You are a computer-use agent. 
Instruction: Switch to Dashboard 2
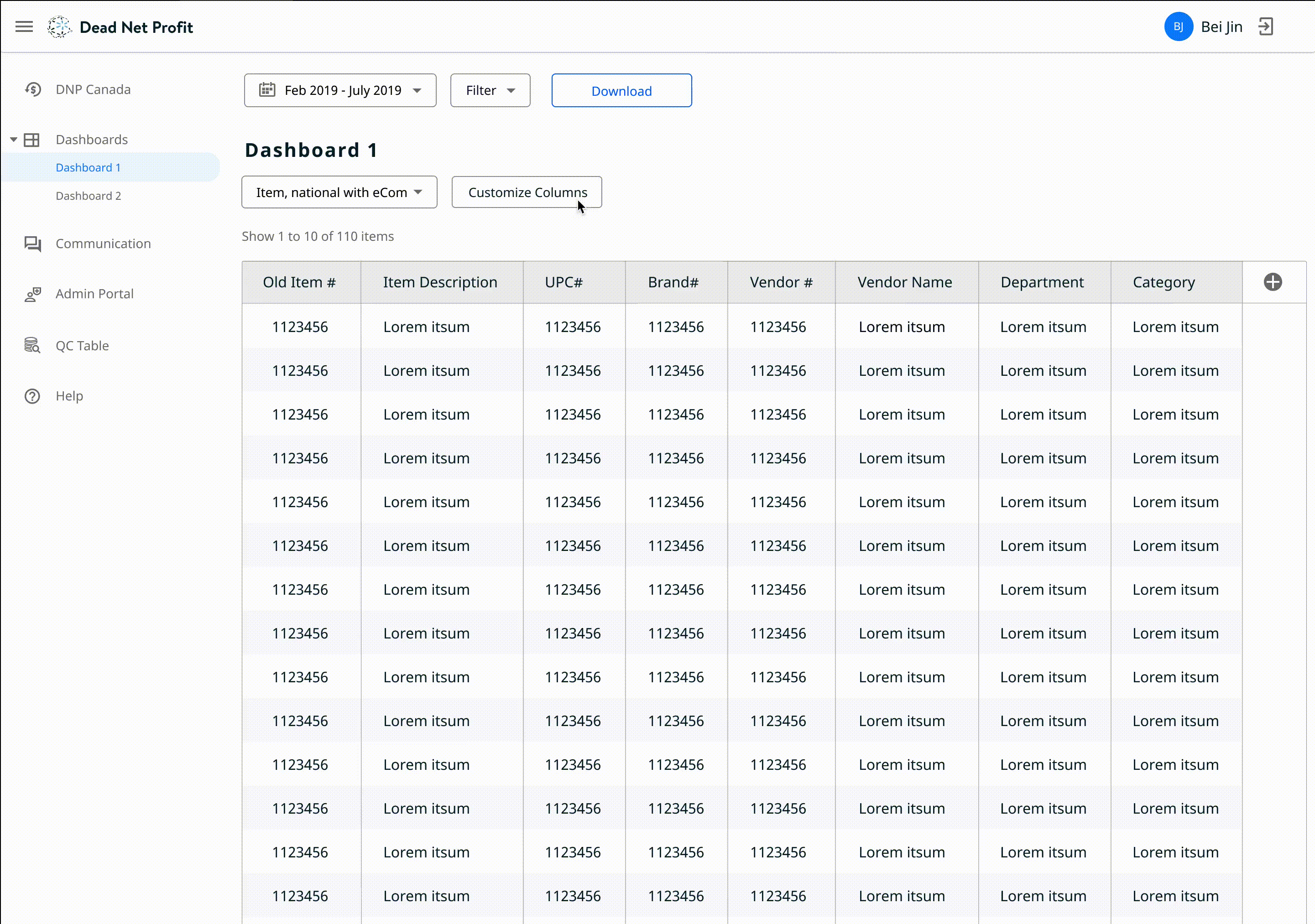88,196
